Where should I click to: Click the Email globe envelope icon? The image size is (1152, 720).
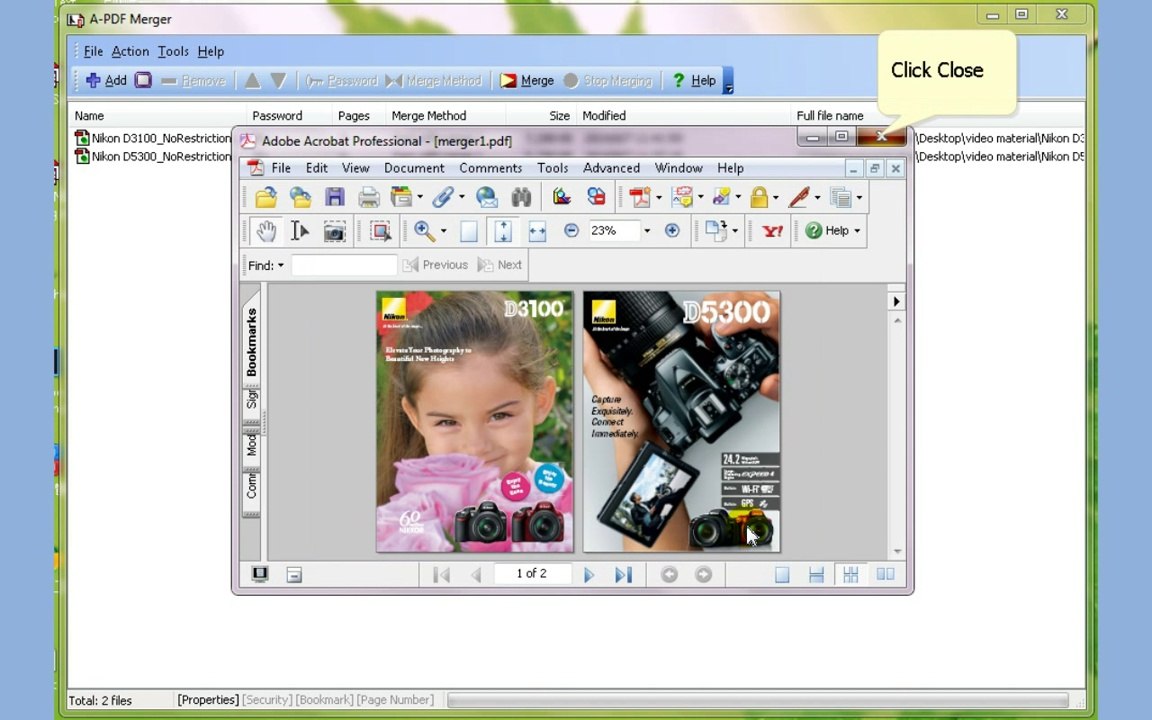[x=486, y=197]
